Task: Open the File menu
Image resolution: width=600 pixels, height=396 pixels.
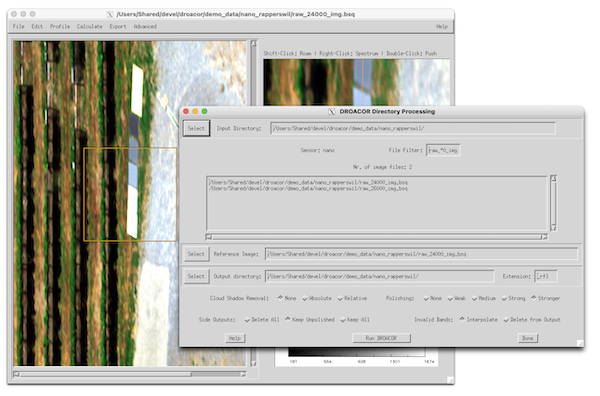Action: [18, 26]
